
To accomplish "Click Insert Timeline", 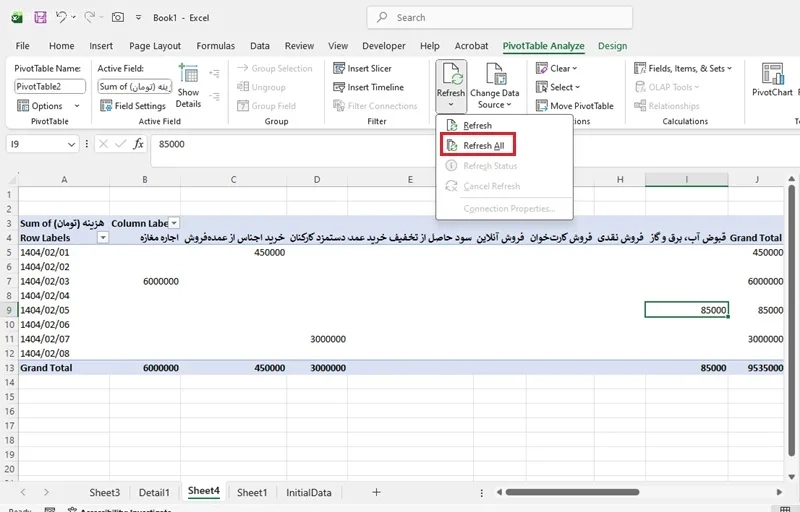I will click(368, 87).
